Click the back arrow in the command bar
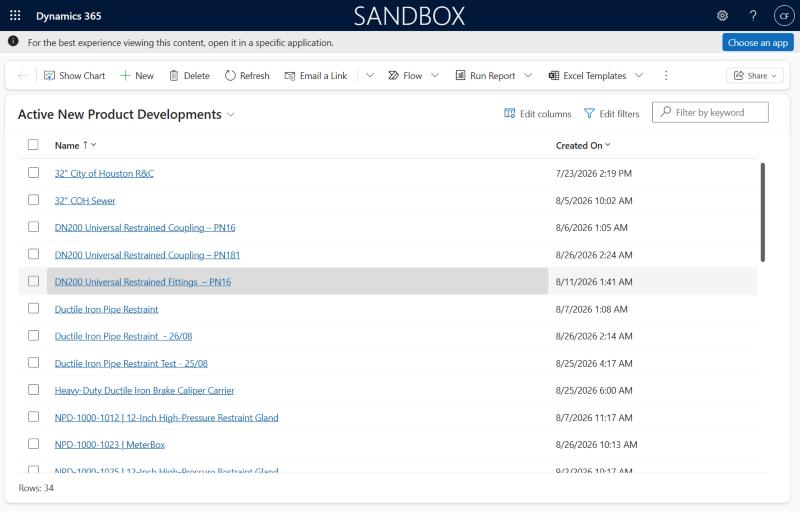Image resolution: width=800 pixels, height=513 pixels. tap(22, 76)
